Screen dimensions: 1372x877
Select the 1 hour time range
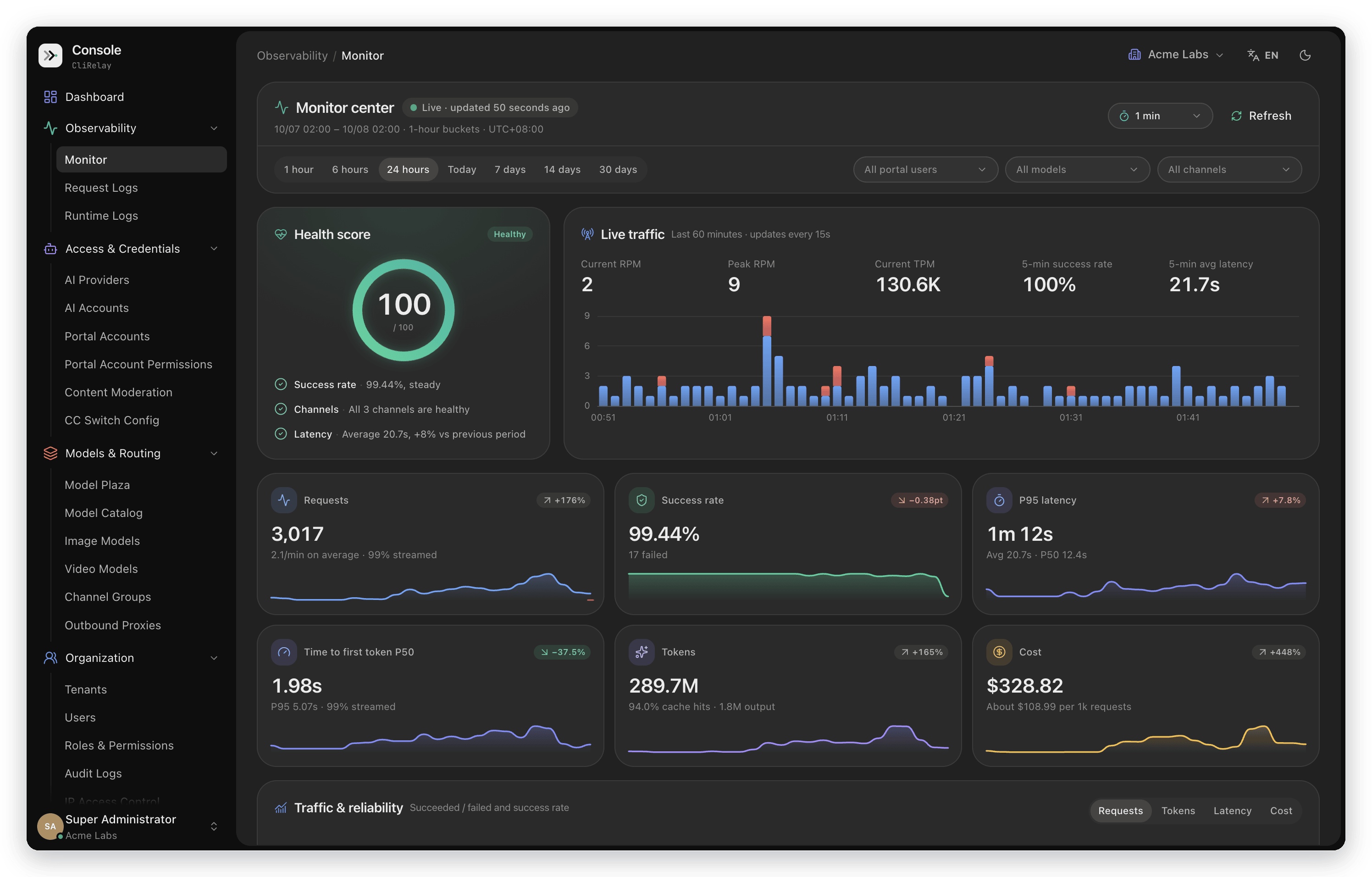tap(299, 170)
